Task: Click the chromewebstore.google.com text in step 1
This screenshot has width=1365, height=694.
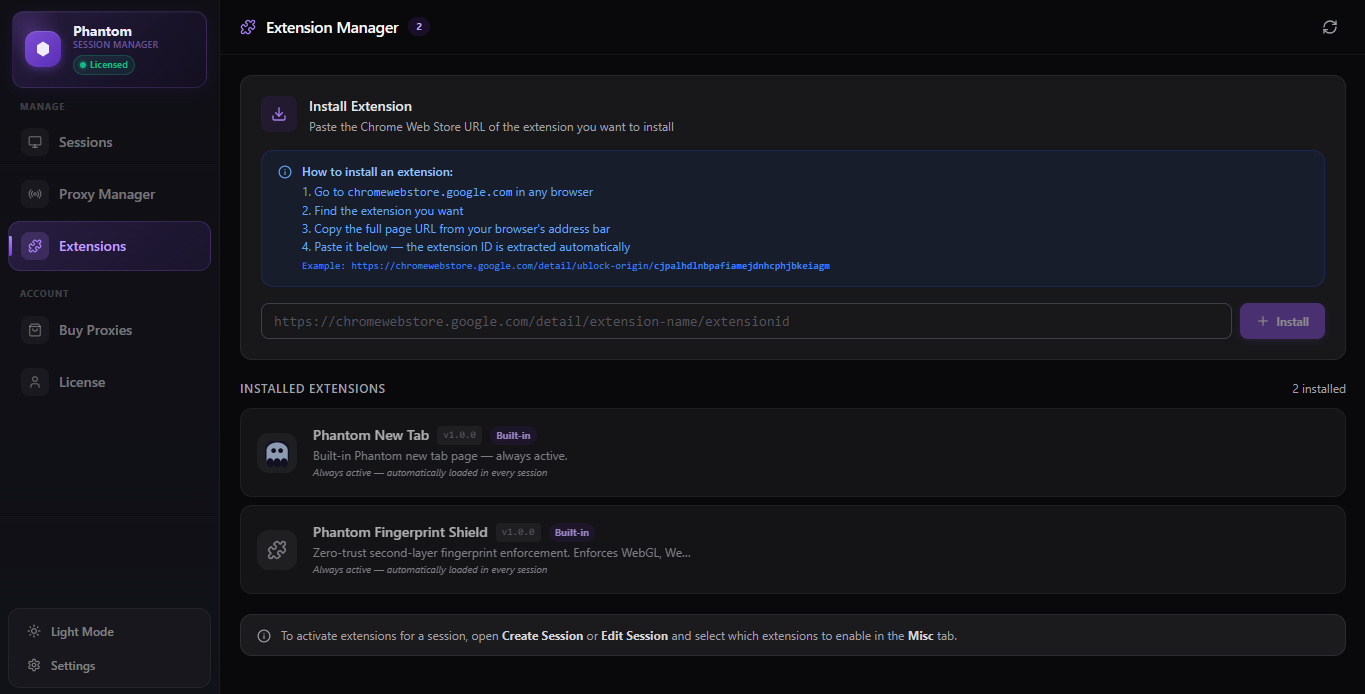Action: coord(430,192)
